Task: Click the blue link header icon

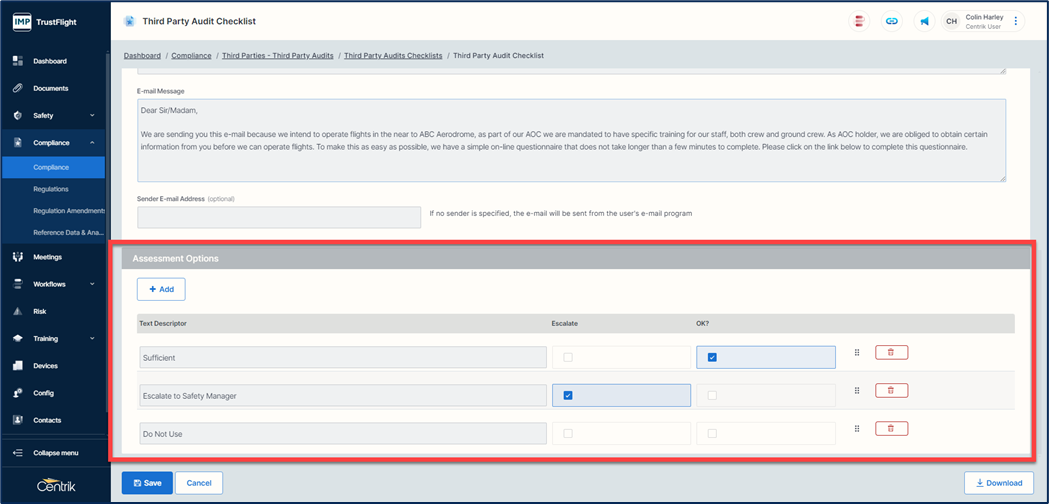Action: (892, 21)
